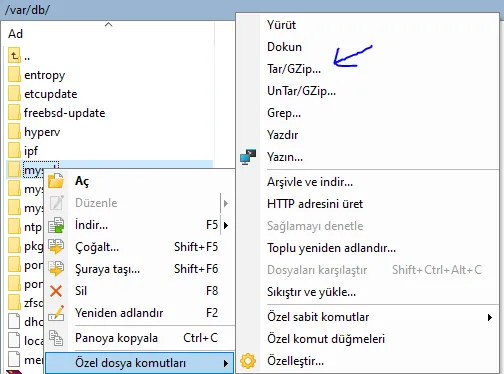Click the copy icon beside Panoya kopyala
The image size is (504, 374).
pyautogui.click(x=56, y=338)
